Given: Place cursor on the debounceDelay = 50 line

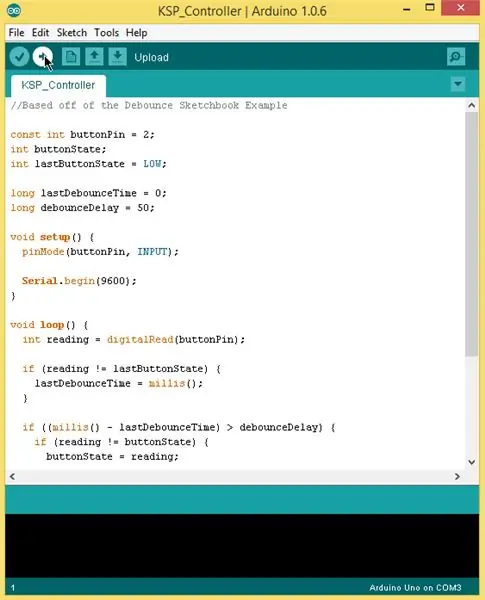Looking at the screenshot, I should point(82,208).
